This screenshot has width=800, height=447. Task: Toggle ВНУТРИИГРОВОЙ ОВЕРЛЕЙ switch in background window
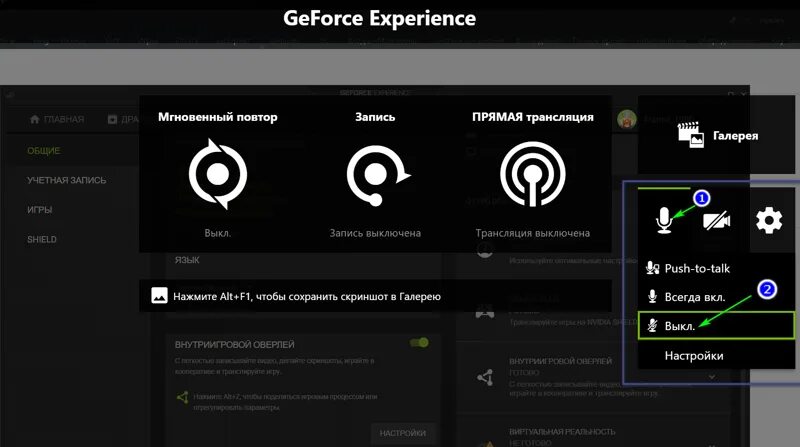coord(419,342)
